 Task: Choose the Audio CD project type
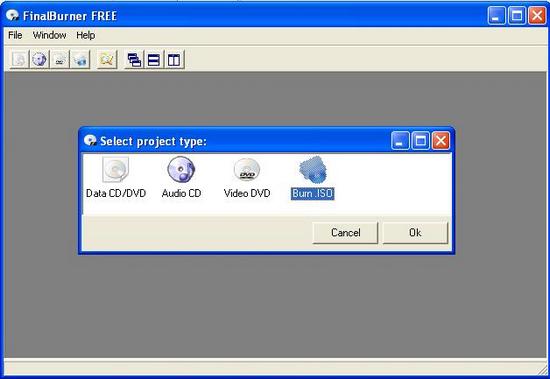(181, 178)
